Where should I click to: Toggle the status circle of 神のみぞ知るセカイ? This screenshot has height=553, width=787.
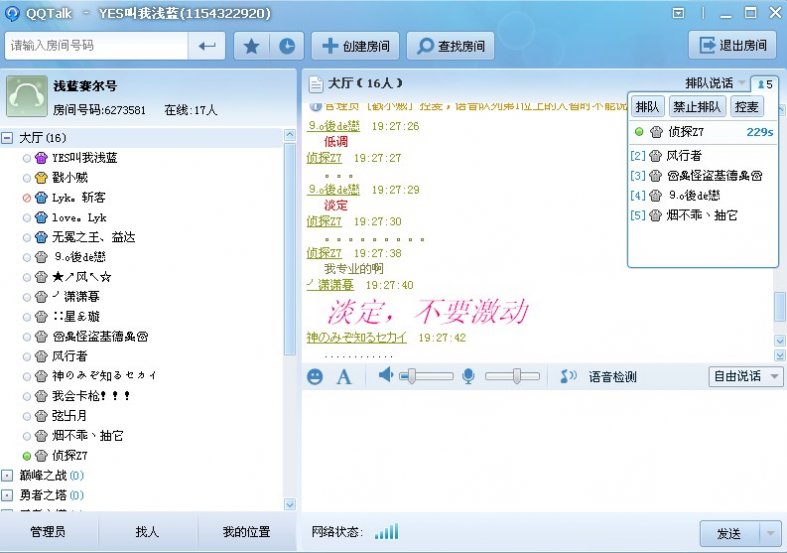(x=27, y=377)
